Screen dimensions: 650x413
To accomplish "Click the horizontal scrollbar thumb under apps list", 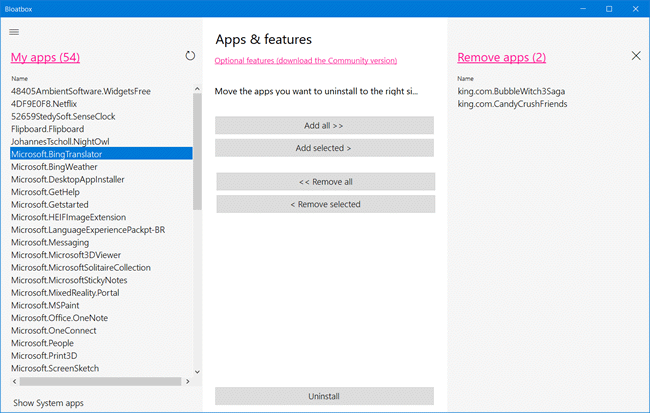I will [x=100, y=381].
